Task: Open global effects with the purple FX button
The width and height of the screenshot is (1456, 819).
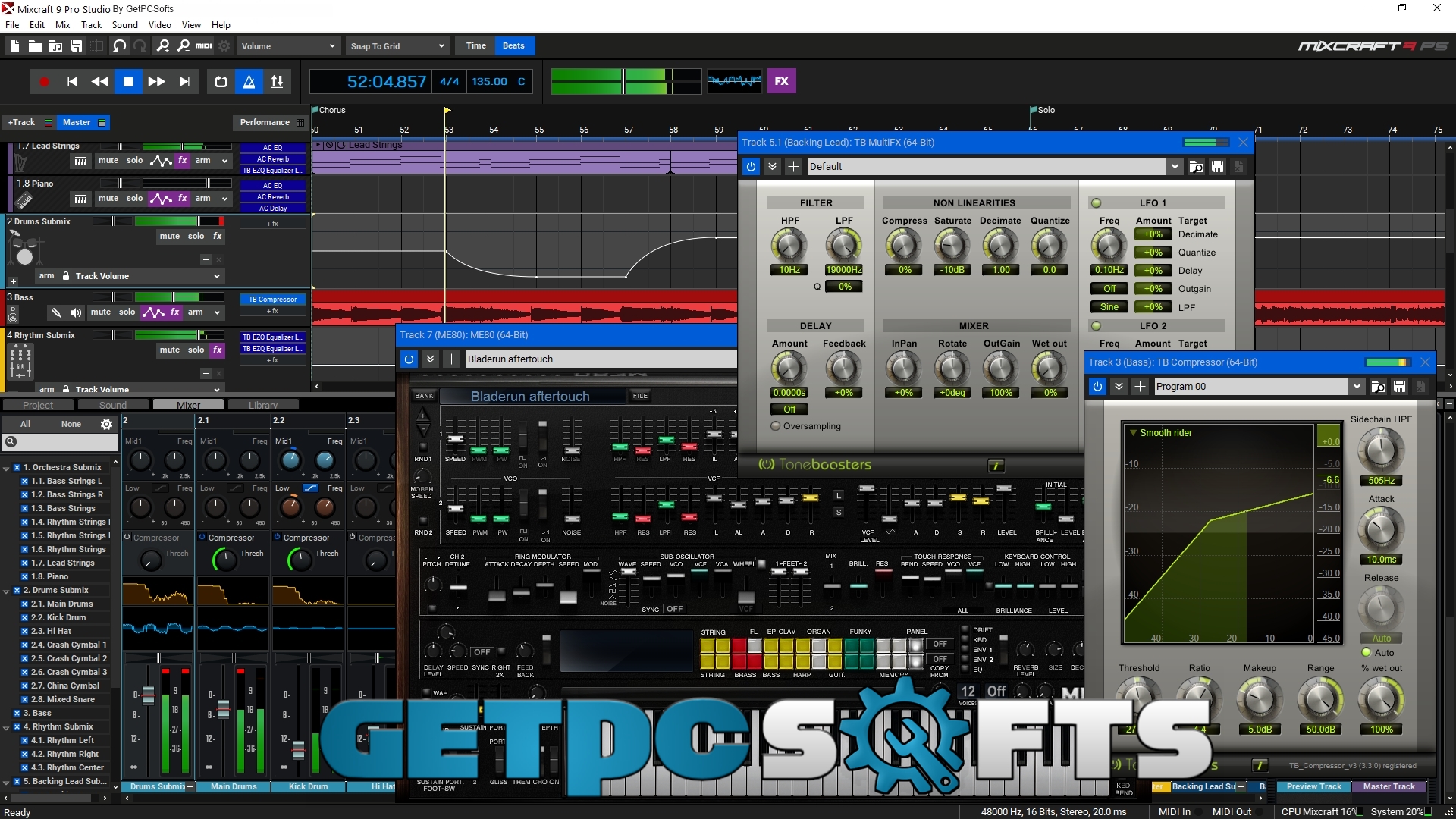Action: (x=782, y=81)
